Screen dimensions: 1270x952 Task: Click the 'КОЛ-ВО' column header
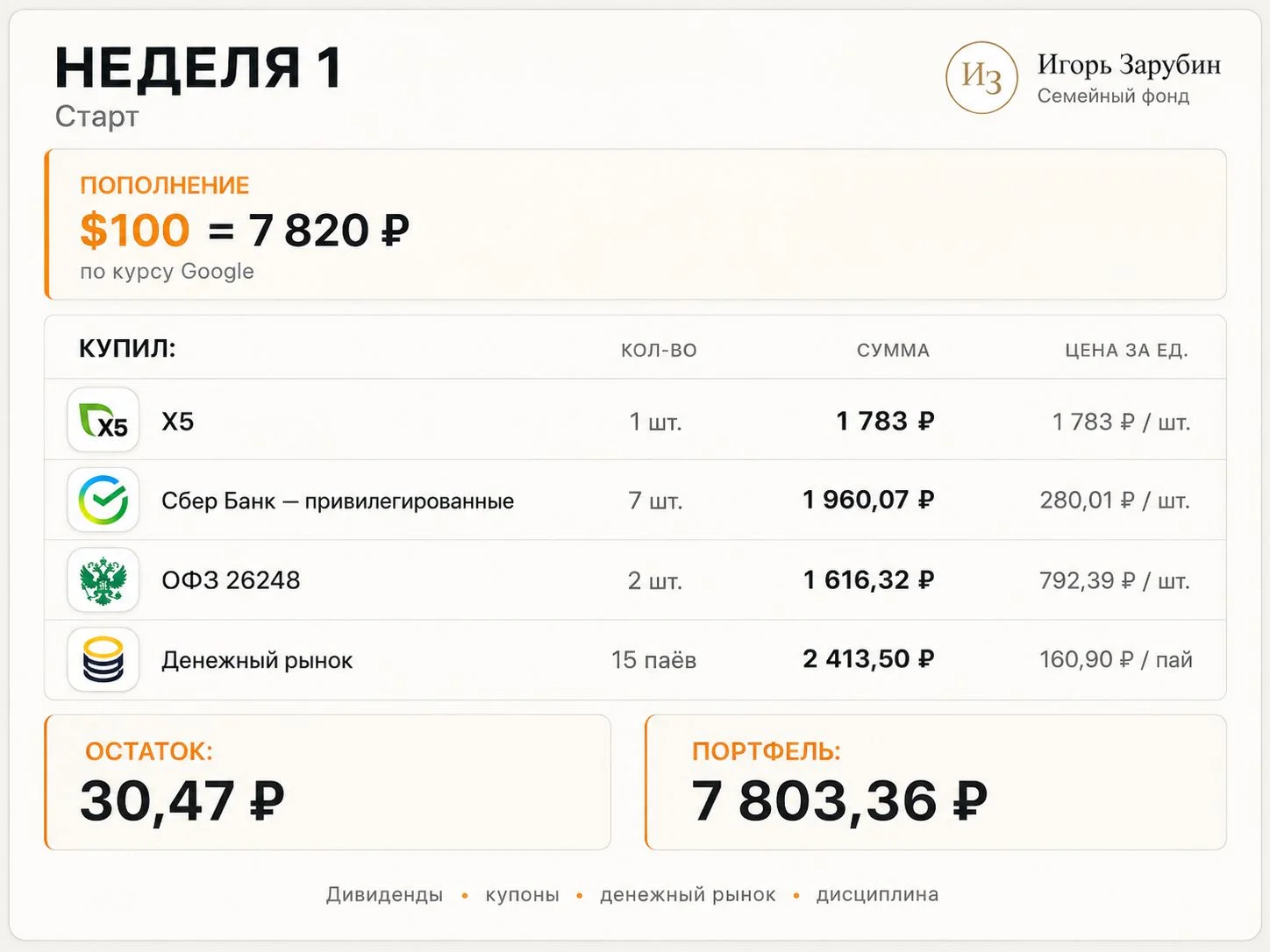coord(659,351)
